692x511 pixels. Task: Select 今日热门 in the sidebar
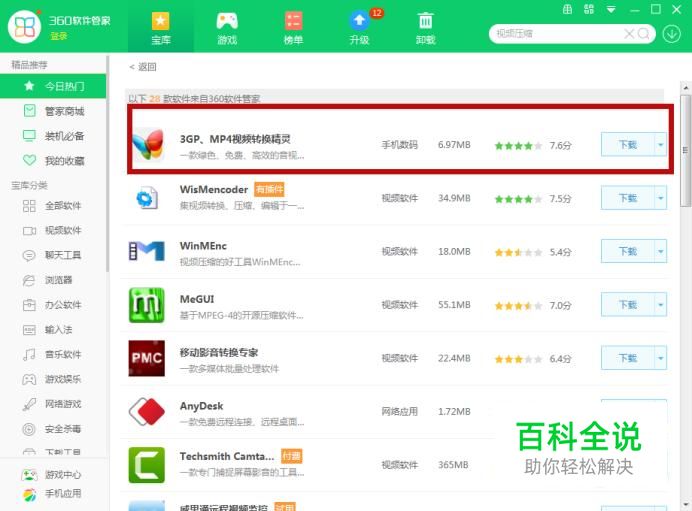tap(53, 86)
